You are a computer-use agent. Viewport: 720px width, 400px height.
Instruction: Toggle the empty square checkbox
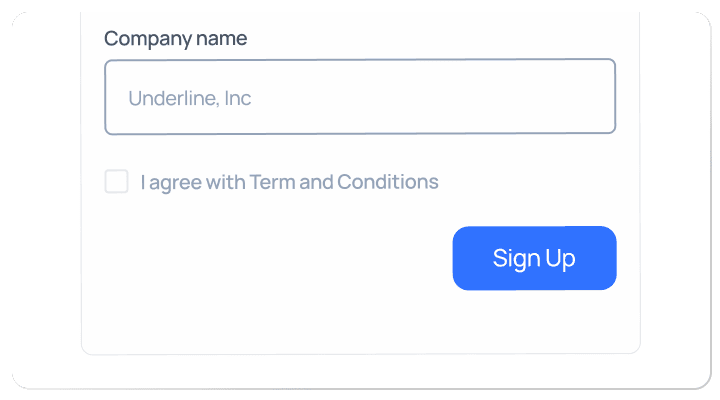click(117, 182)
